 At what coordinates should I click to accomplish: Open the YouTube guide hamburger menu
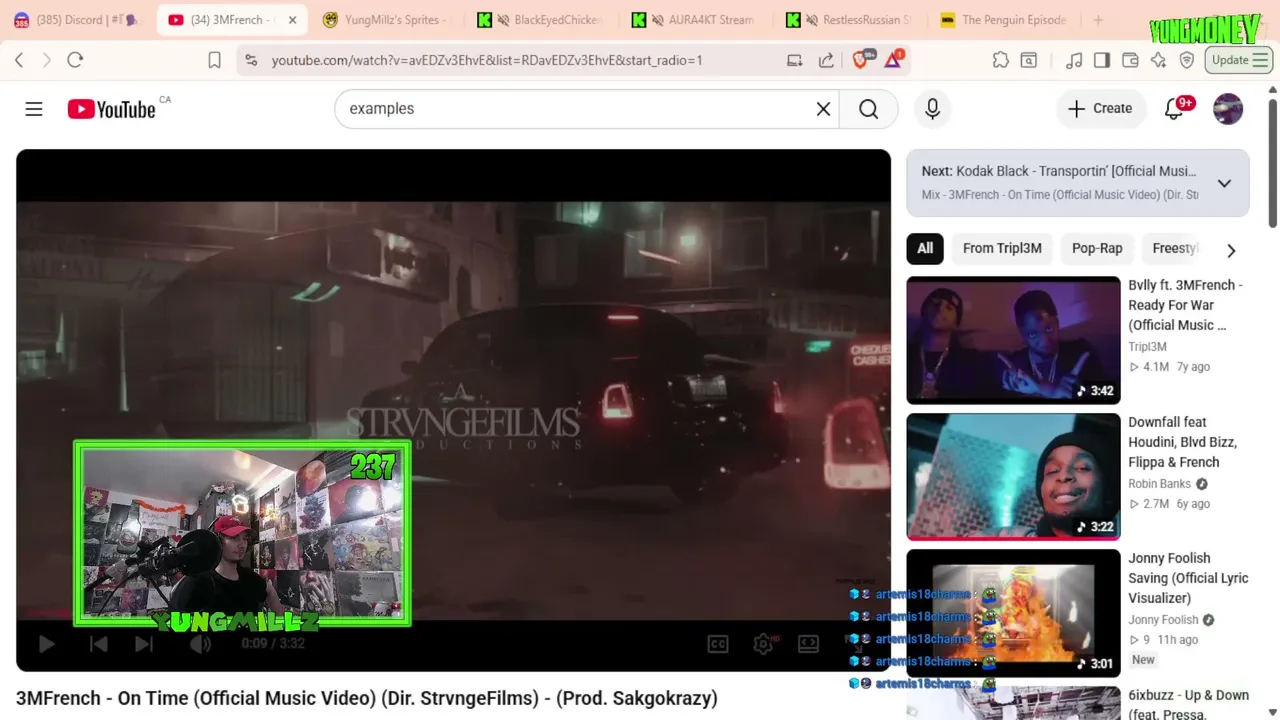pyautogui.click(x=34, y=109)
